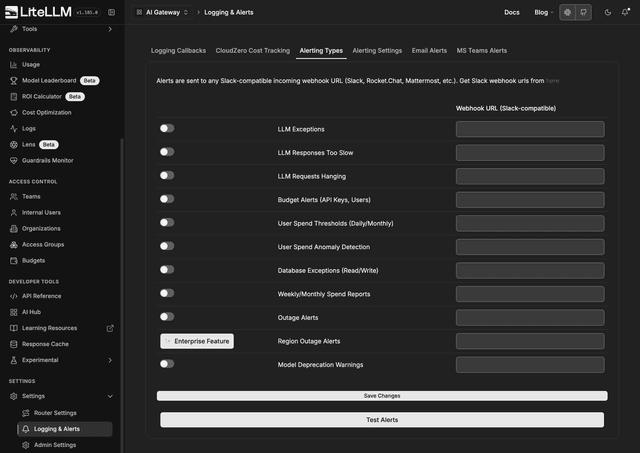Open the AI Gateway switcher dropdown
This screenshot has height=453, width=640.
click(x=162, y=12)
